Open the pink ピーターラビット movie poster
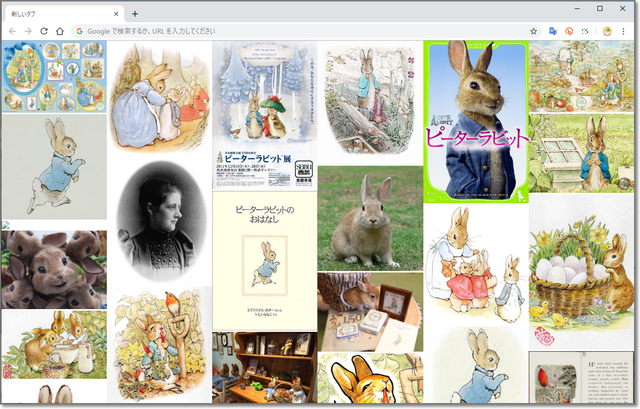 click(475, 121)
